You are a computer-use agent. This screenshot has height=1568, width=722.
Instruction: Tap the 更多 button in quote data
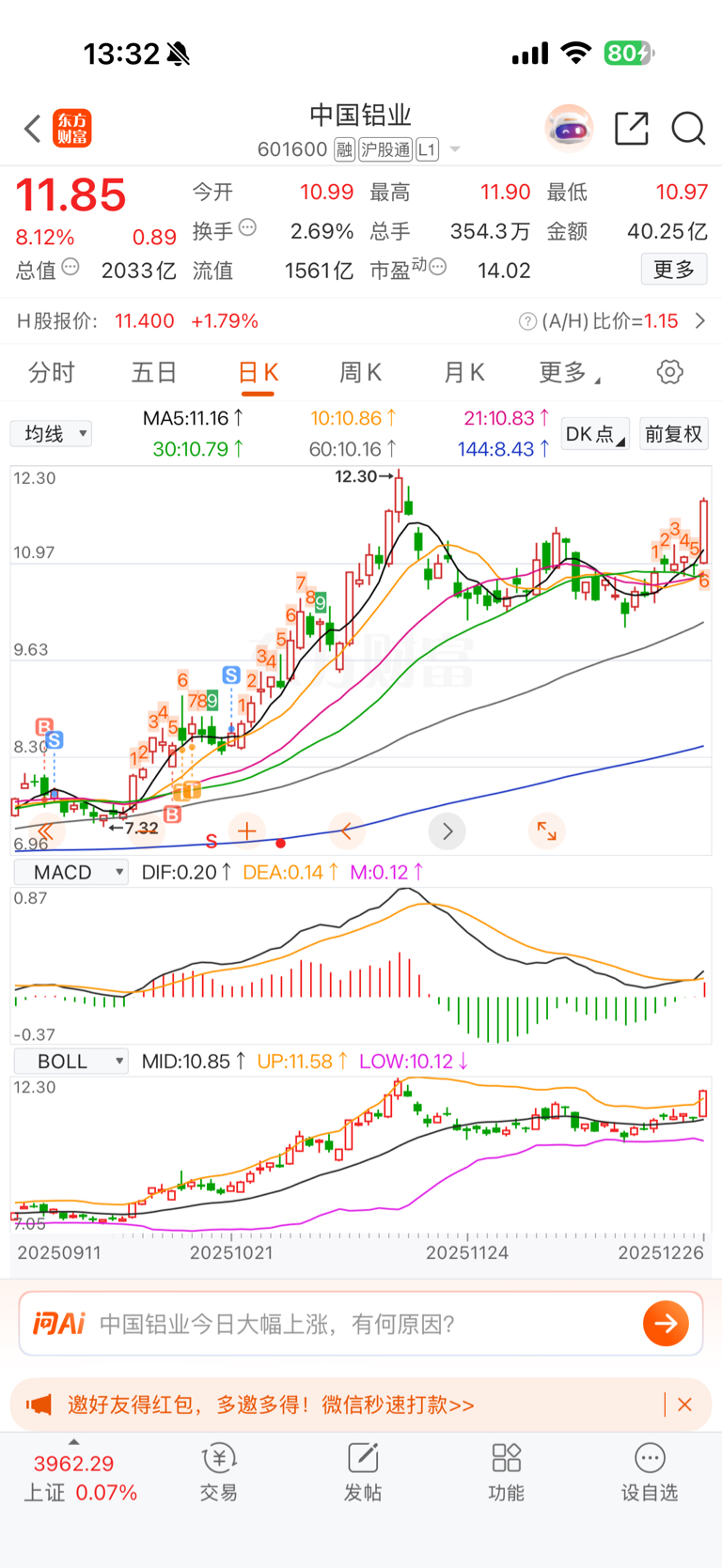pyautogui.click(x=674, y=270)
